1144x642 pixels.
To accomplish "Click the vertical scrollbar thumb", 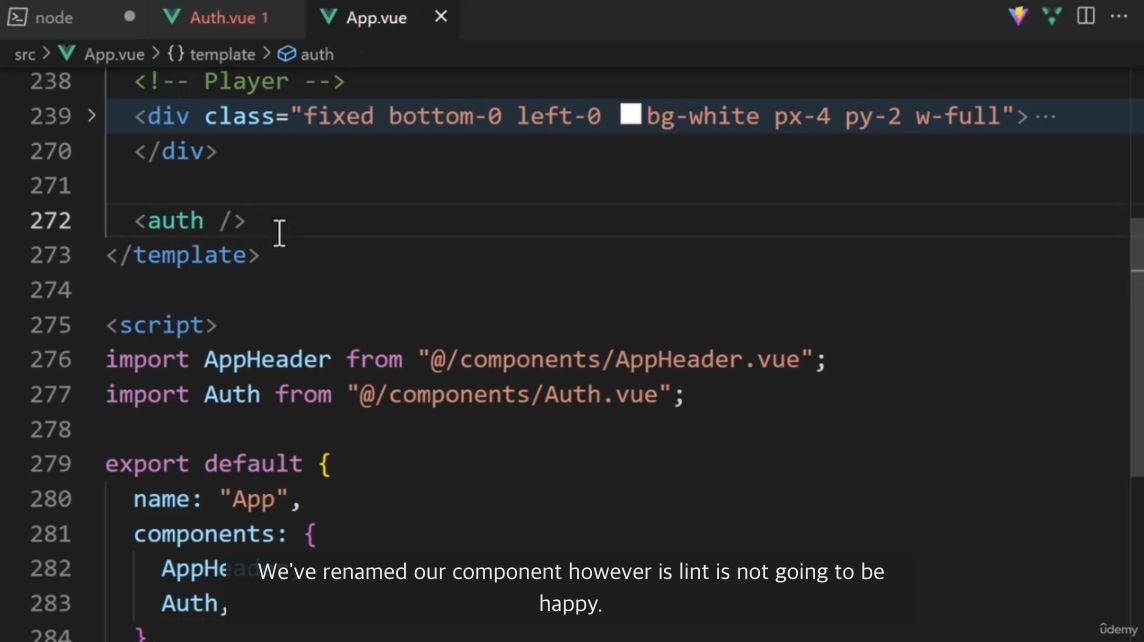I will pos(1137,348).
